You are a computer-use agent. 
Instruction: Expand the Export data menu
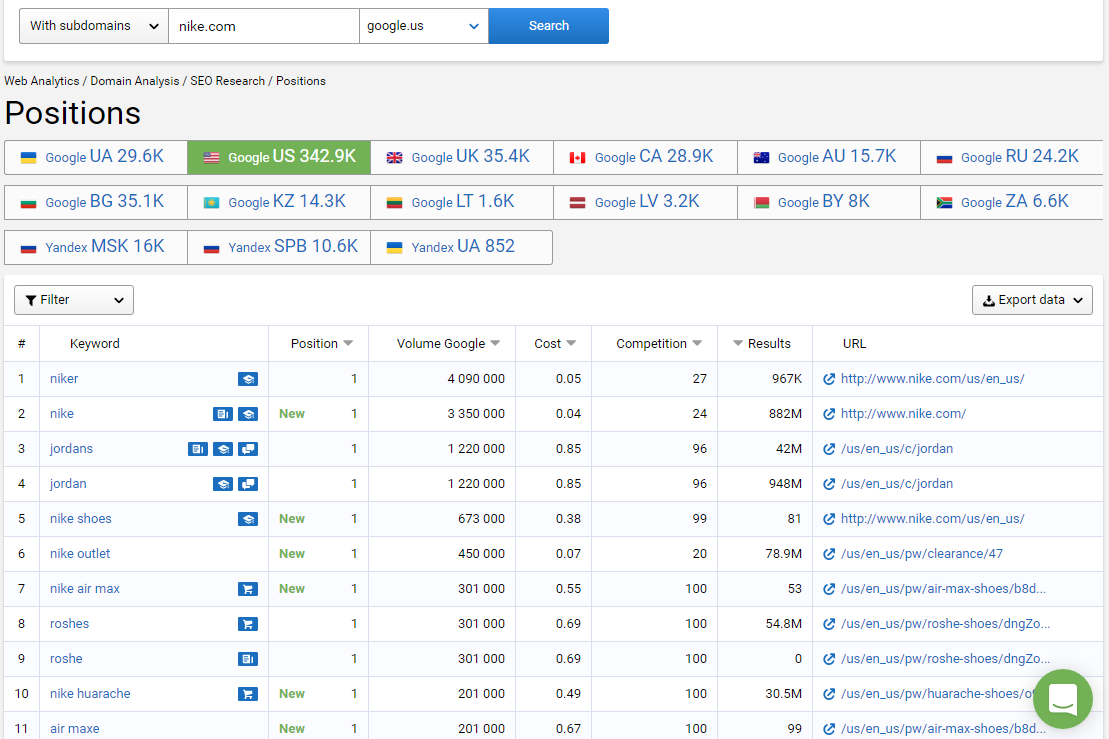pyautogui.click(x=1031, y=300)
